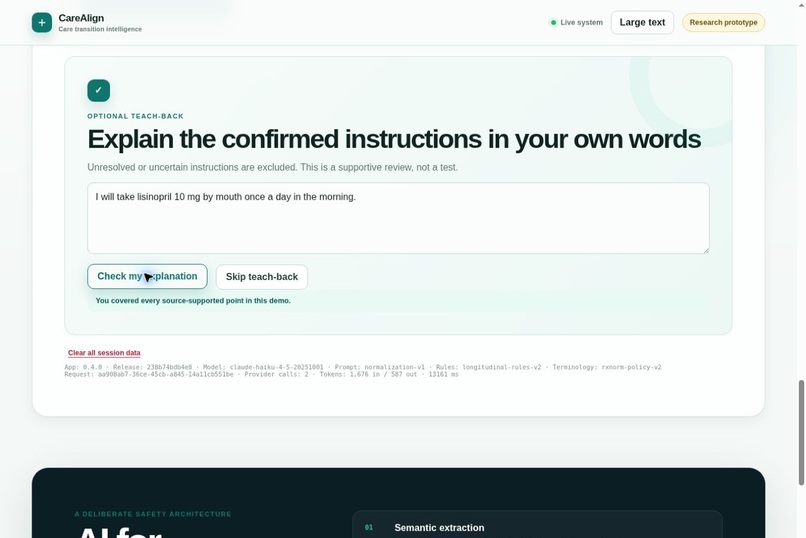Skip teach-back button
The image size is (806, 538).
click(262, 277)
